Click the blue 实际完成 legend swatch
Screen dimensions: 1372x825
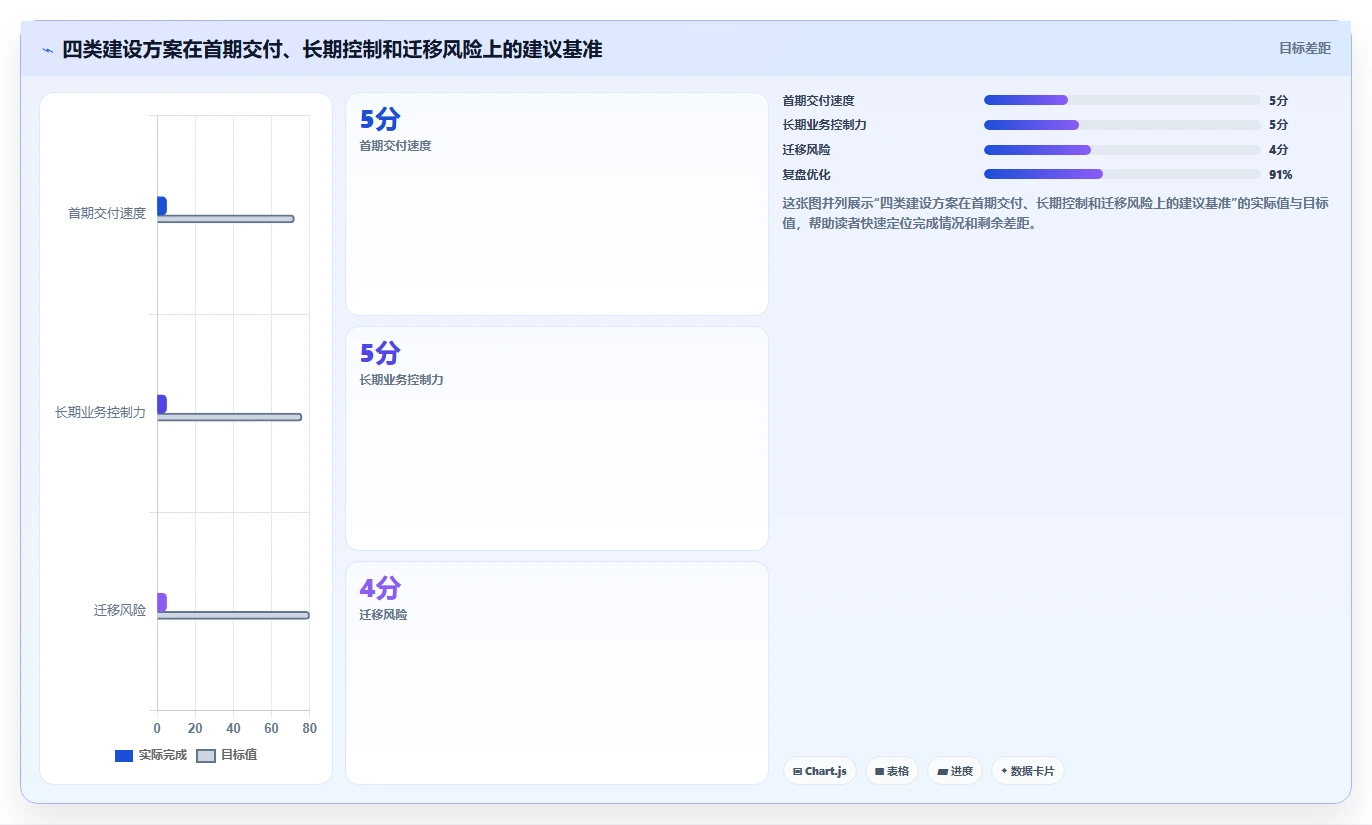tap(124, 756)
